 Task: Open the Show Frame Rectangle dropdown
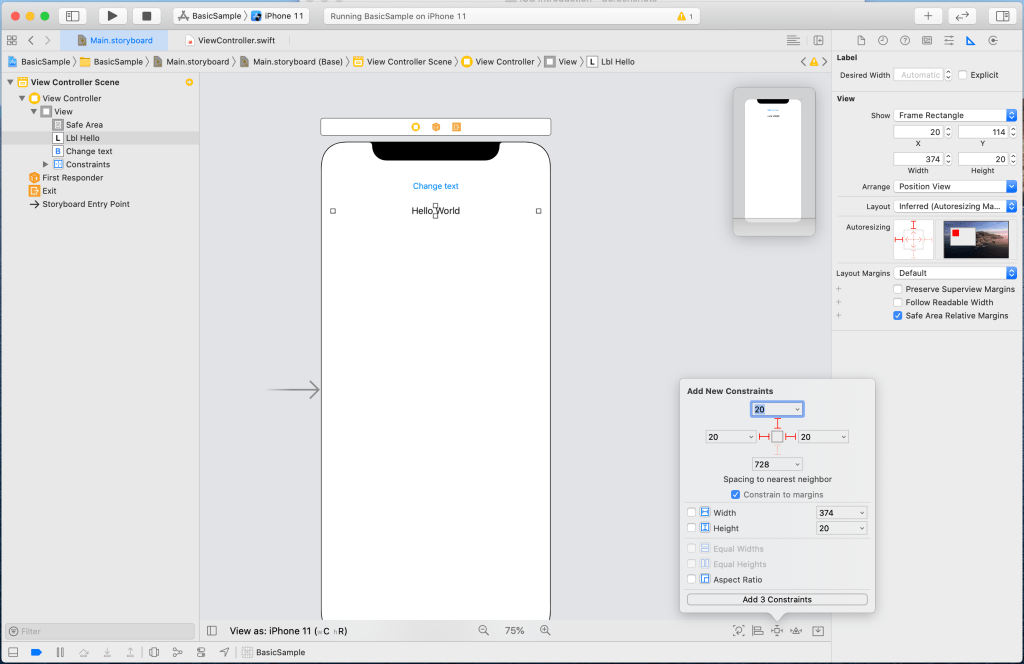955,116
